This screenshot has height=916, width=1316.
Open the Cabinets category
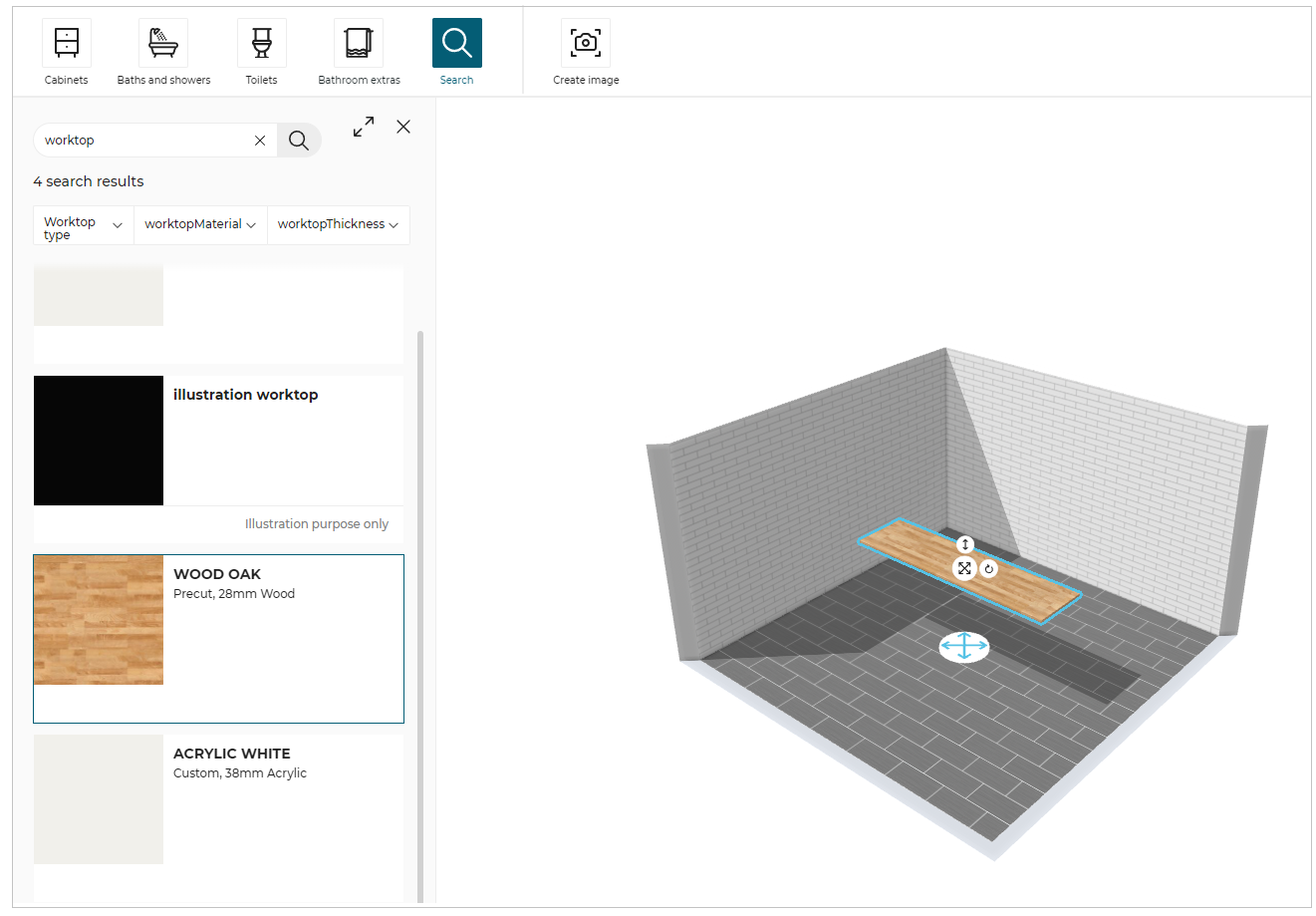(67, 44)
